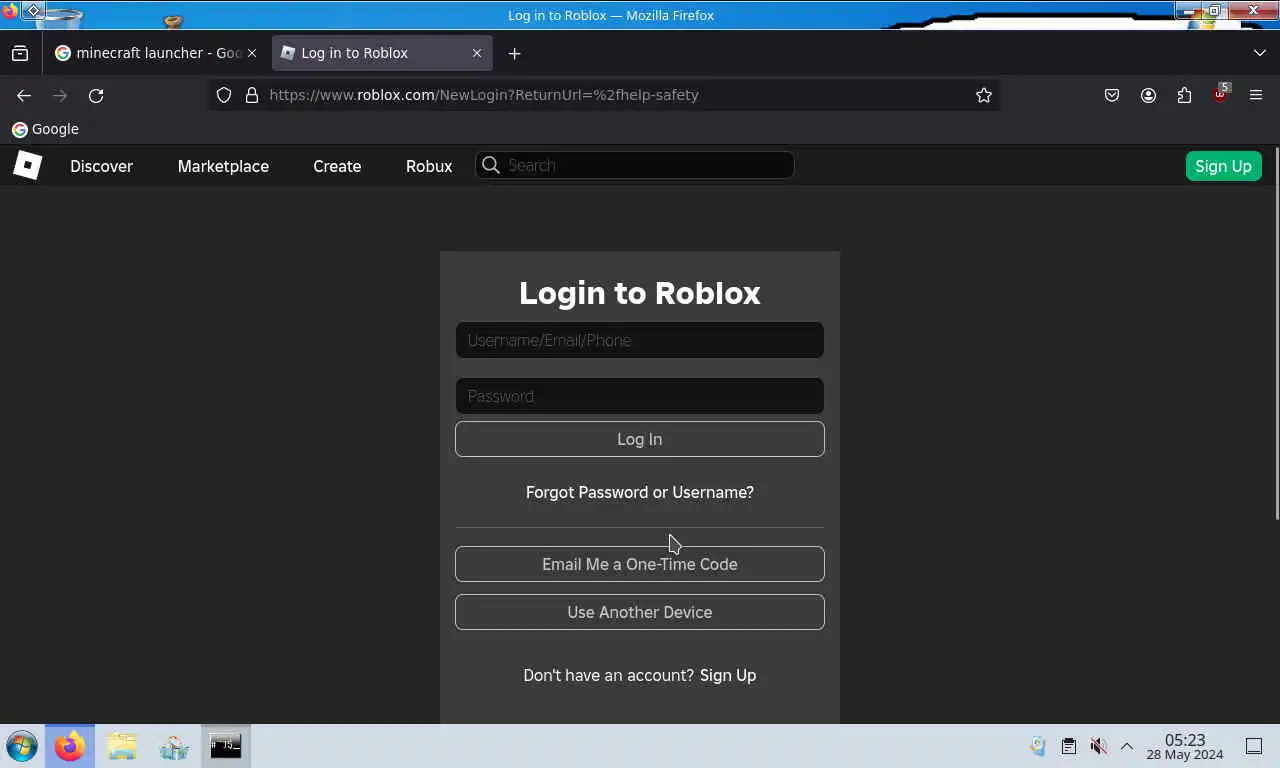Expand the list all tabs chevron

click(x=1259, y=53)
